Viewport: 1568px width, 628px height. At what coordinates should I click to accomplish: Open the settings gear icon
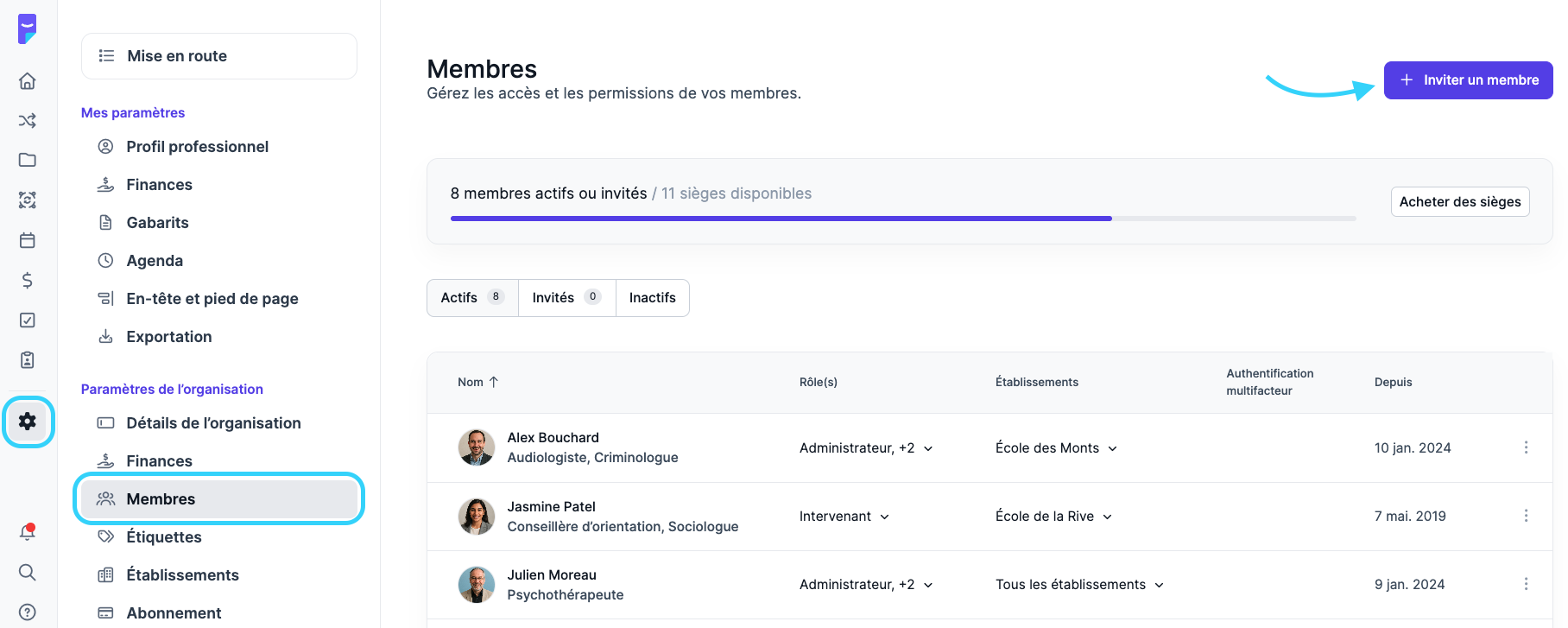(x=28, y=422)
